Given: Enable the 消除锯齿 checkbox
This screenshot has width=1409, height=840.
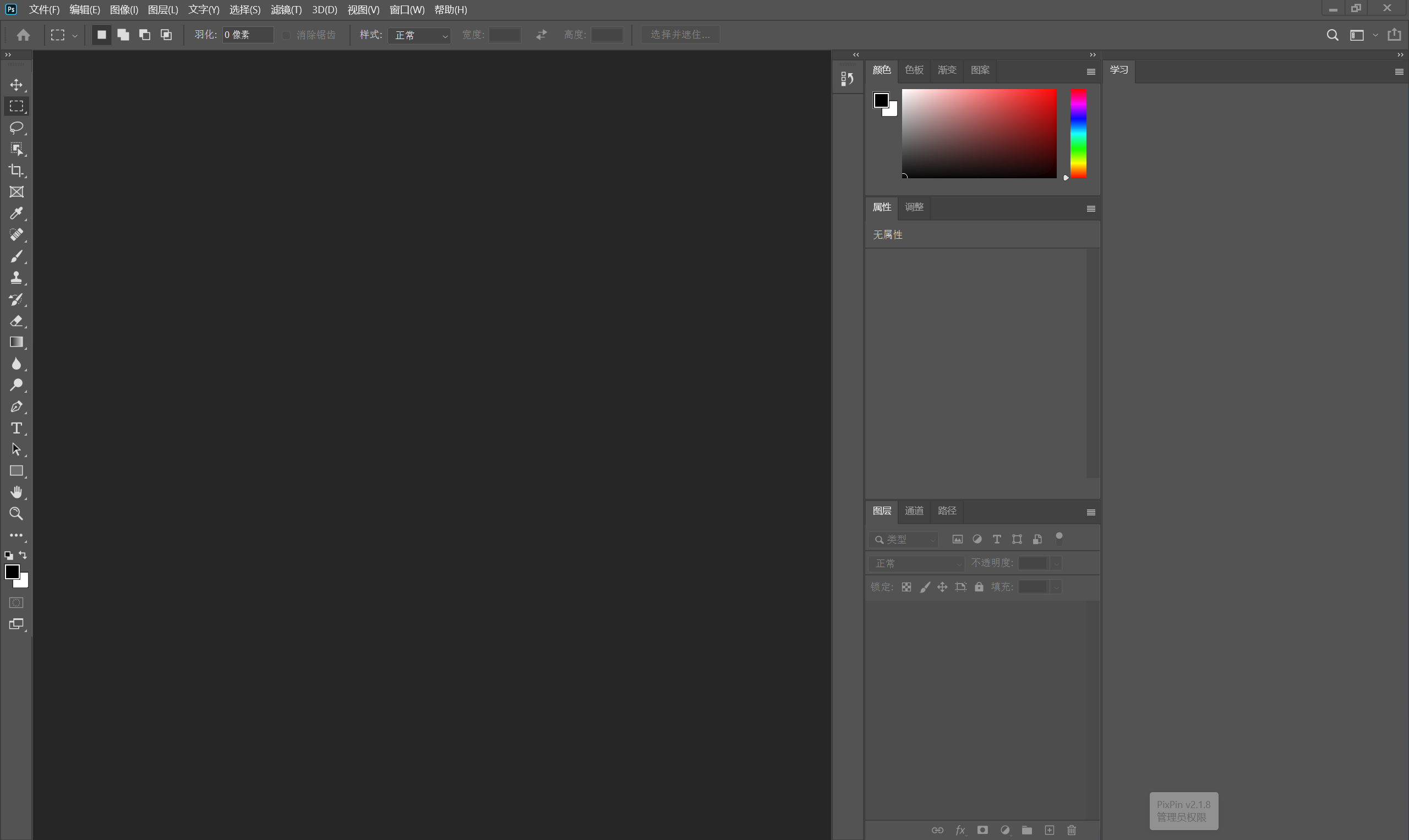Looking at the screenshot, I should point(286,35).
